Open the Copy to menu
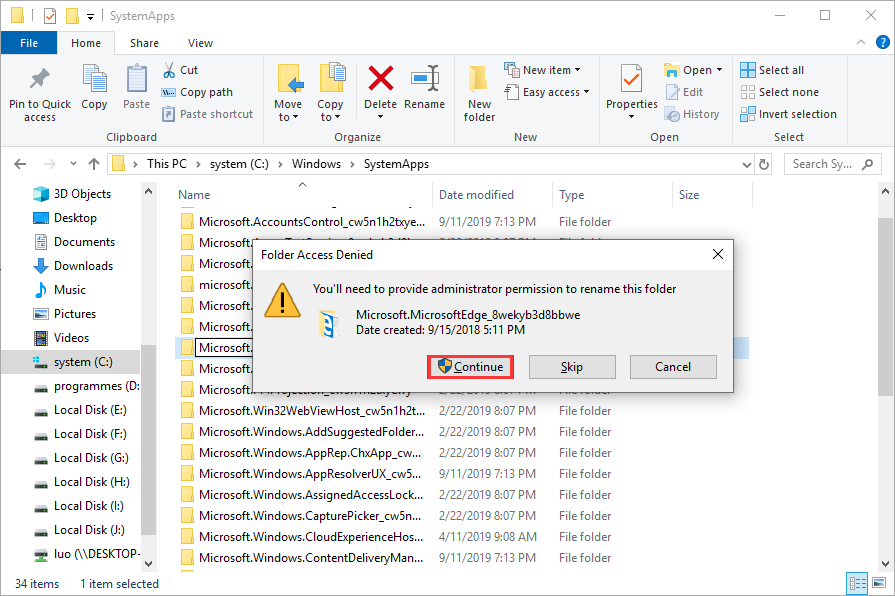The width and height of the screenshot is (895, 596). pyautogui.click(x=330, y=92)
